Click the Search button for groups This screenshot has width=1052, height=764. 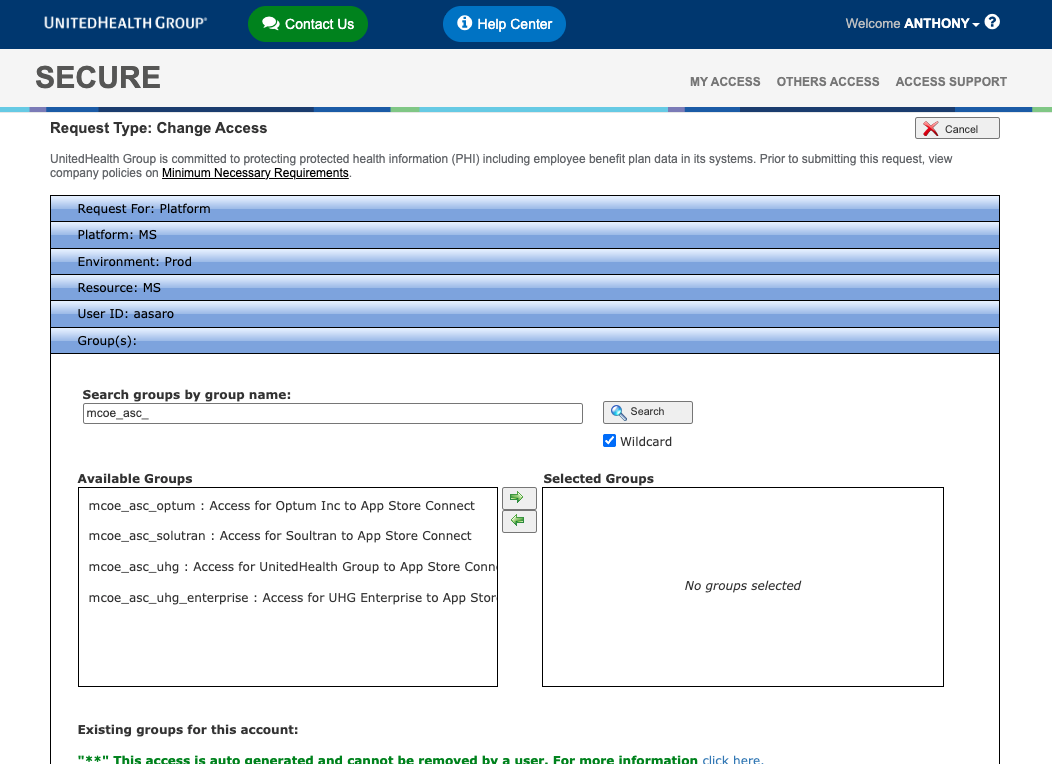point(647,412)
